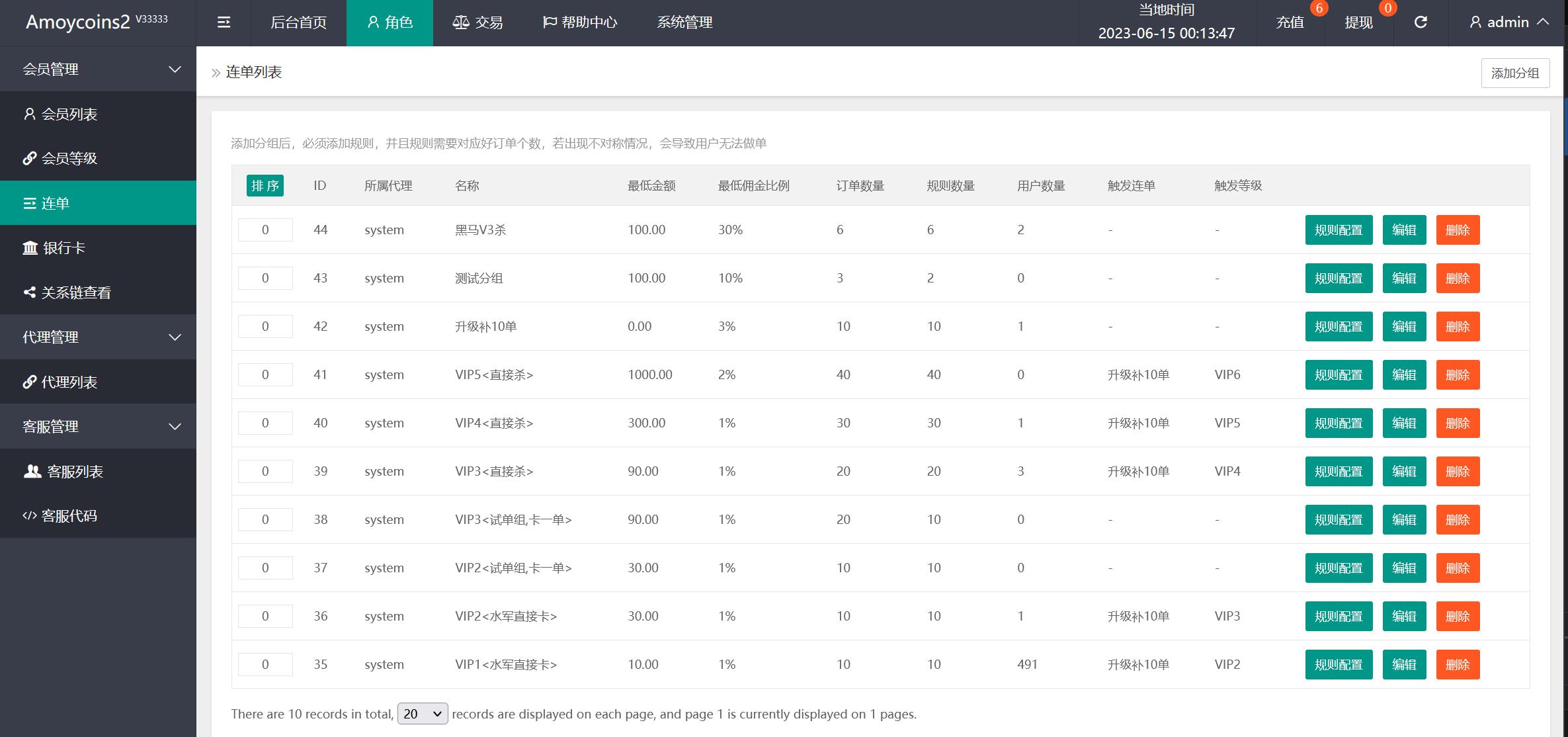
Task: Click the sort input for ID 42
Action: [x=265, y=326]
